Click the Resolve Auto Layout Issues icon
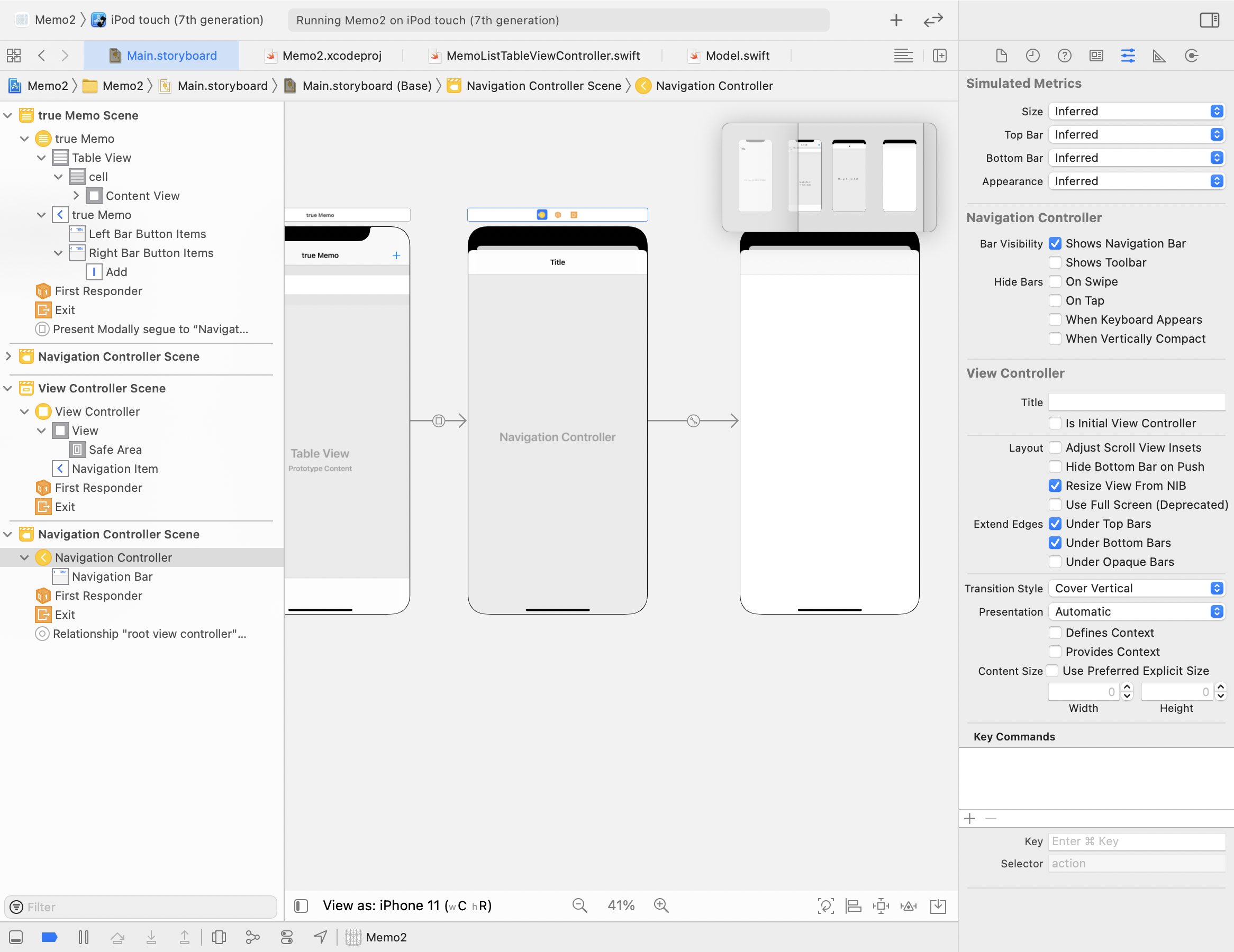1234x952 pixels. pos(908,905)
